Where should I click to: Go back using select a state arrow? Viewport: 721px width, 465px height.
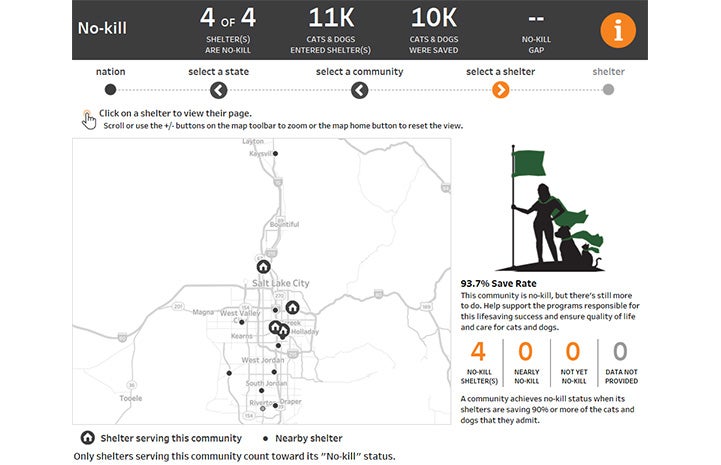pyautogui.click(x=218, y=90)
